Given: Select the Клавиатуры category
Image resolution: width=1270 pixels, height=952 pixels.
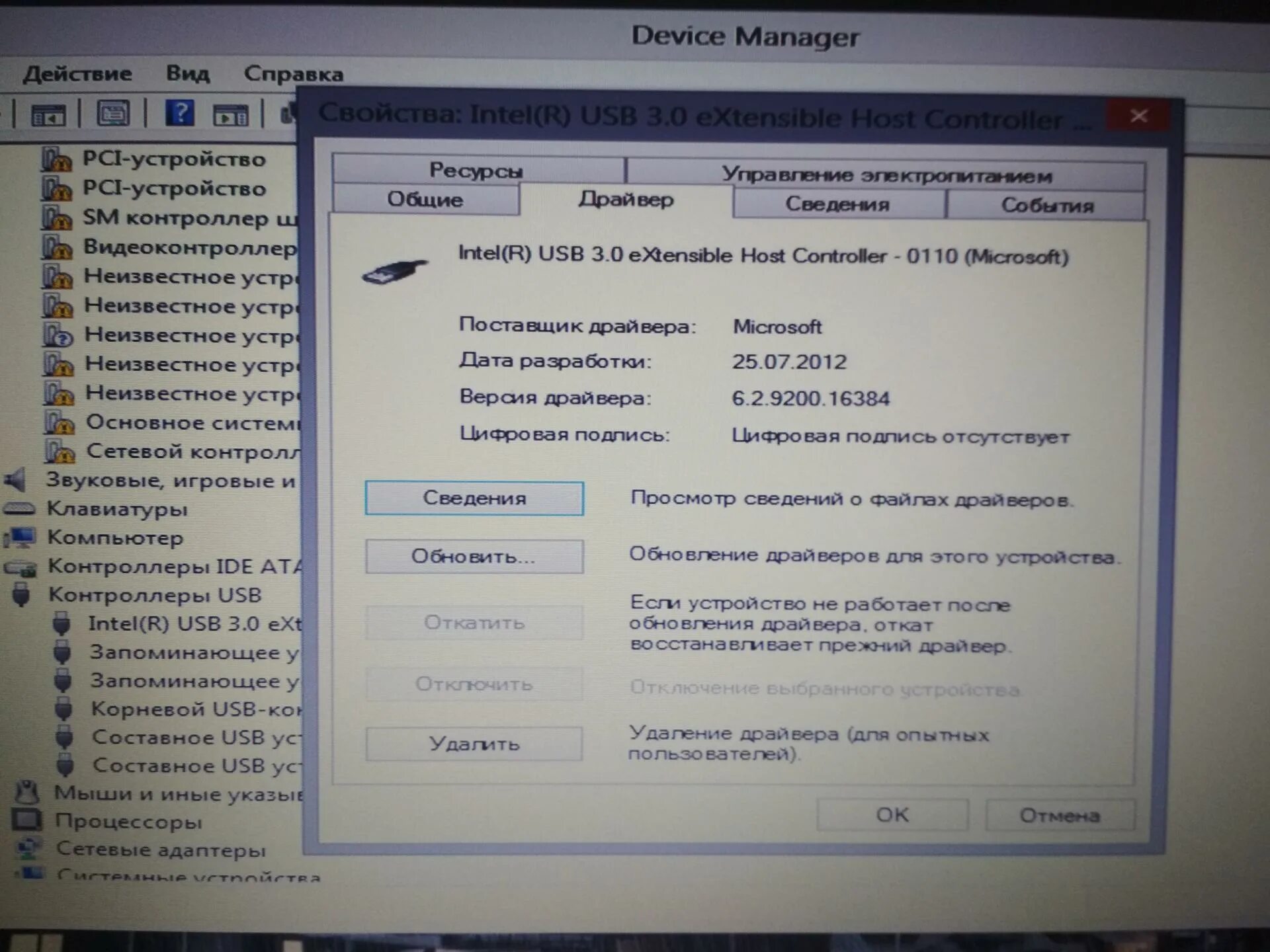Looking at the screenshot, I should click(x=117, y=509).
